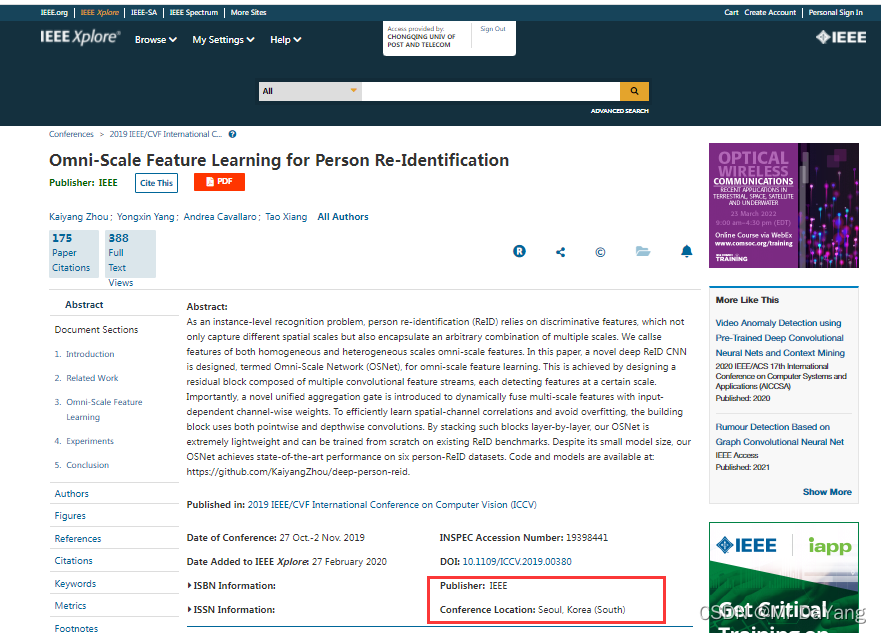Show All Authors
This screenshot has width=881, height=633.
click(343, 217)
